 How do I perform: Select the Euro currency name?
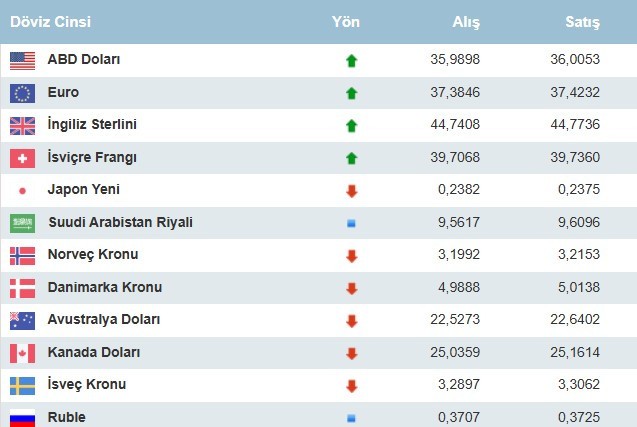[x=63, y=92]
